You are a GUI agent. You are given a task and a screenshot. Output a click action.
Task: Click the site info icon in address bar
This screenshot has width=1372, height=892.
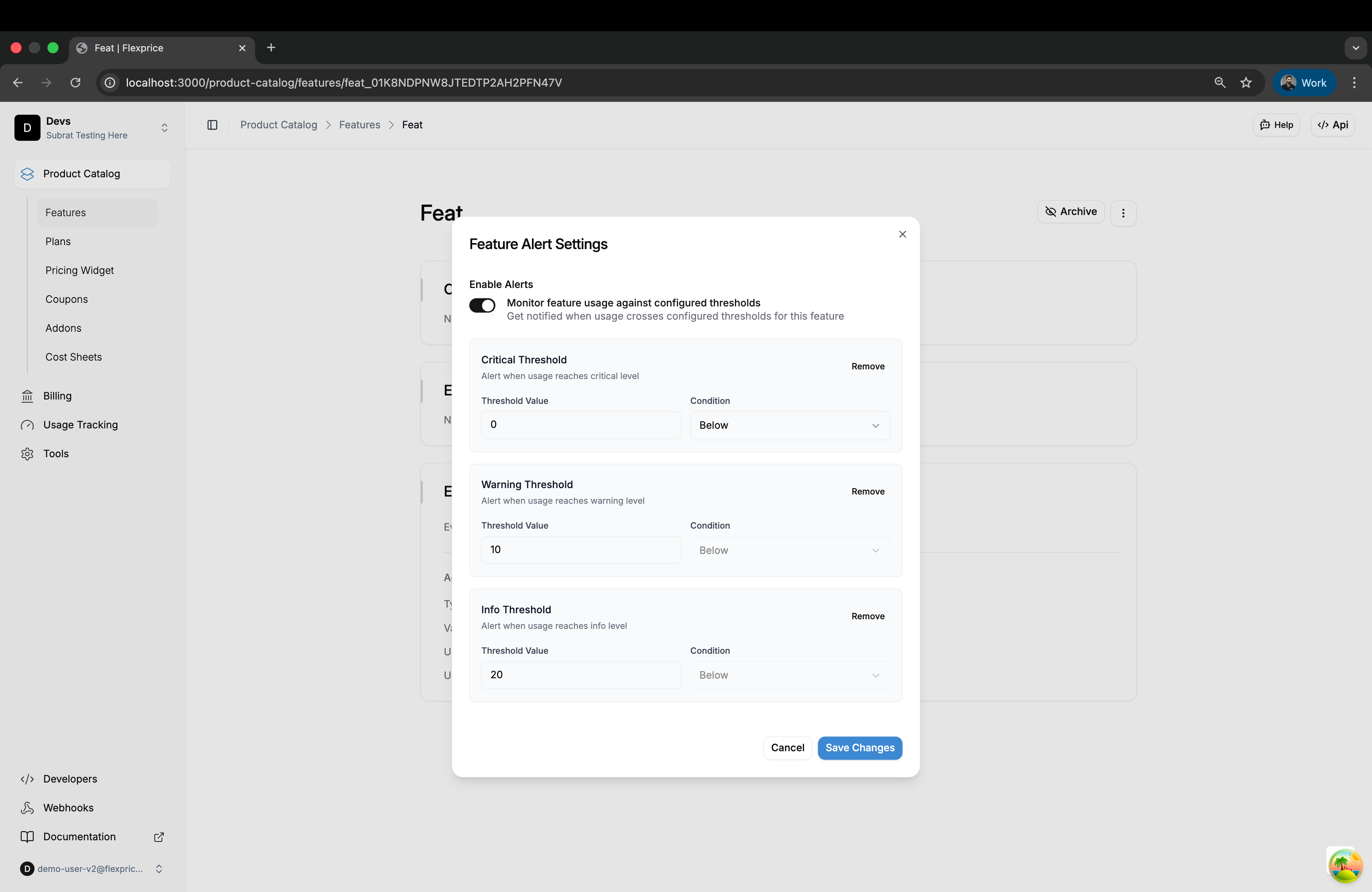tap(110, 83)
